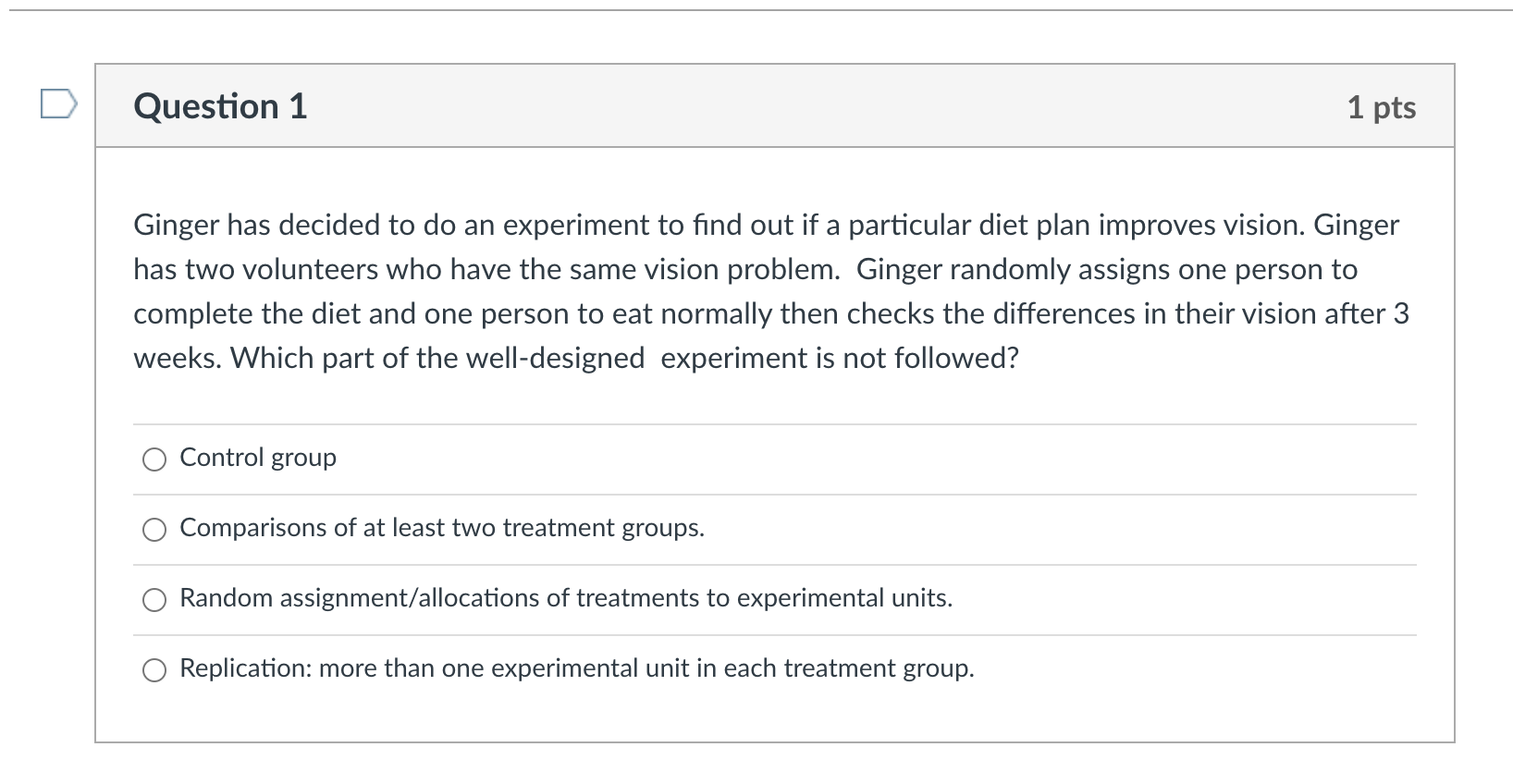The width and height of the screenshot is (1513, 784).
Task: Select the Control group radio button
Action: pyautogui.click(x=154, y=459)
